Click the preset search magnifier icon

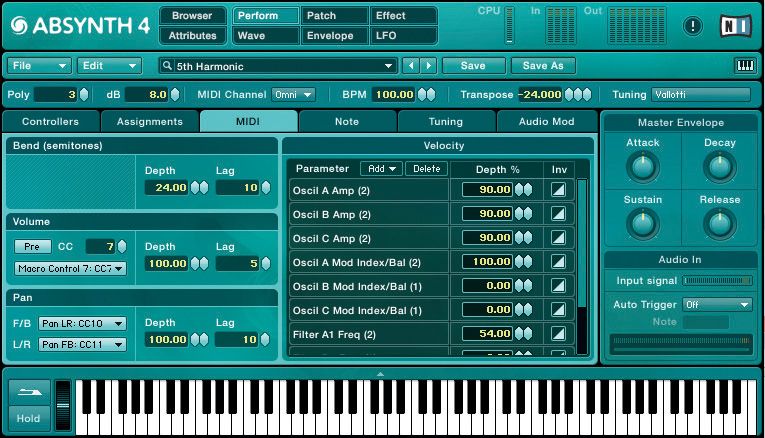(167, 65)
